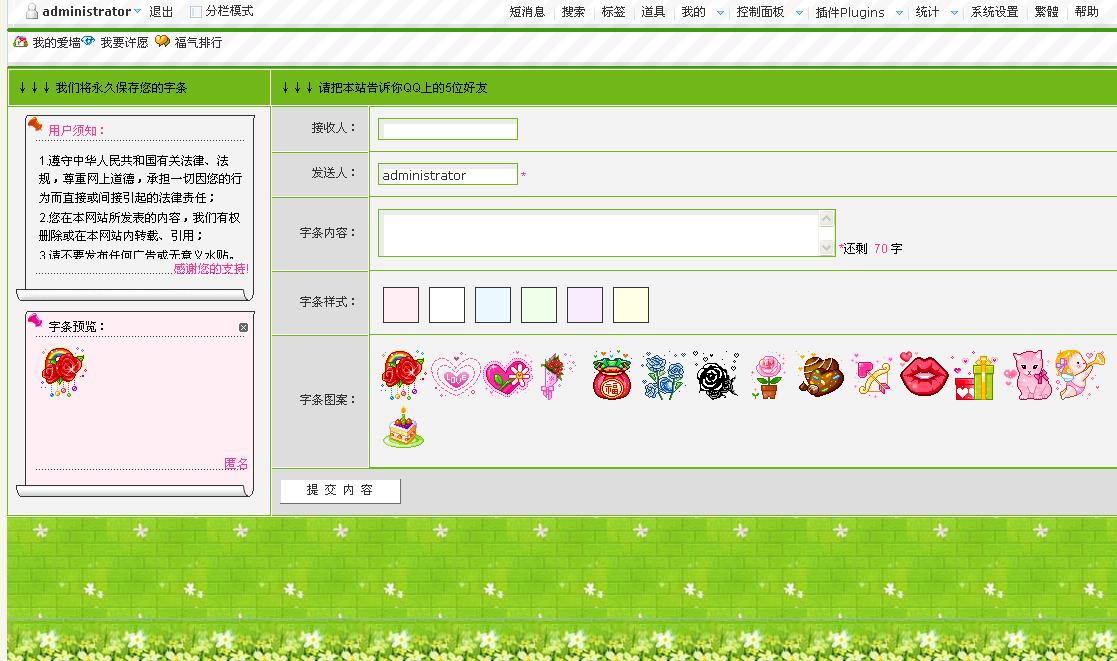The image size is (1117, 661).
Task: Expand the 控制面板 dropdown arrow
Action: coord(799,13)
